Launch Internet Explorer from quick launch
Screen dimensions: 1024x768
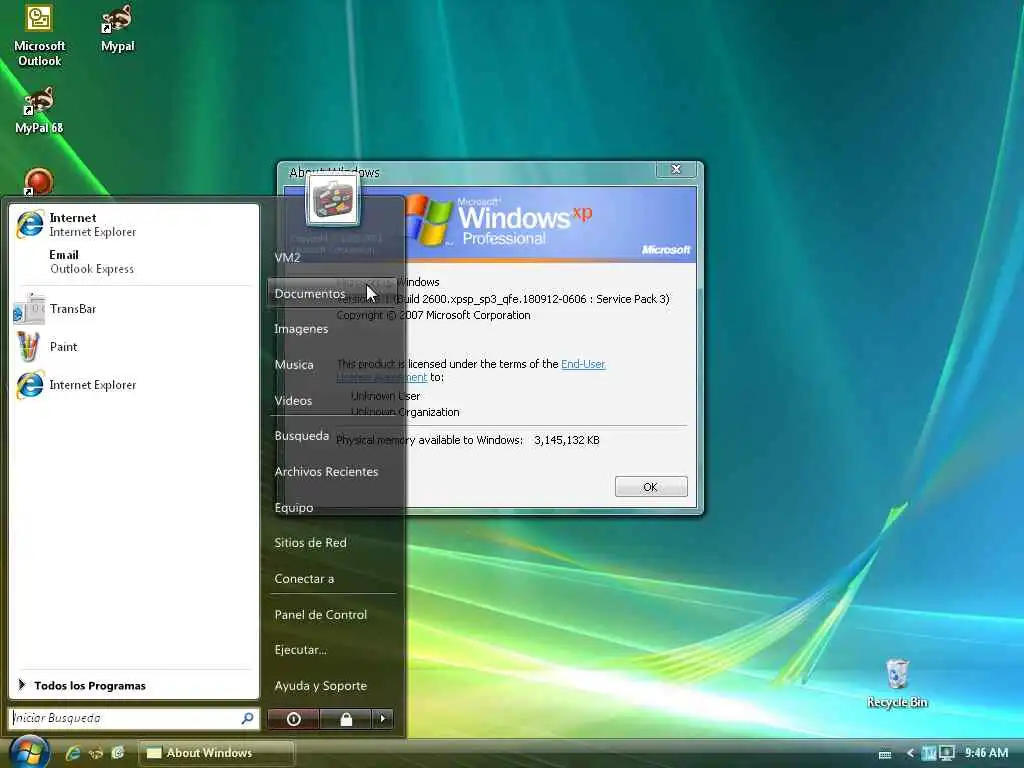72,753
